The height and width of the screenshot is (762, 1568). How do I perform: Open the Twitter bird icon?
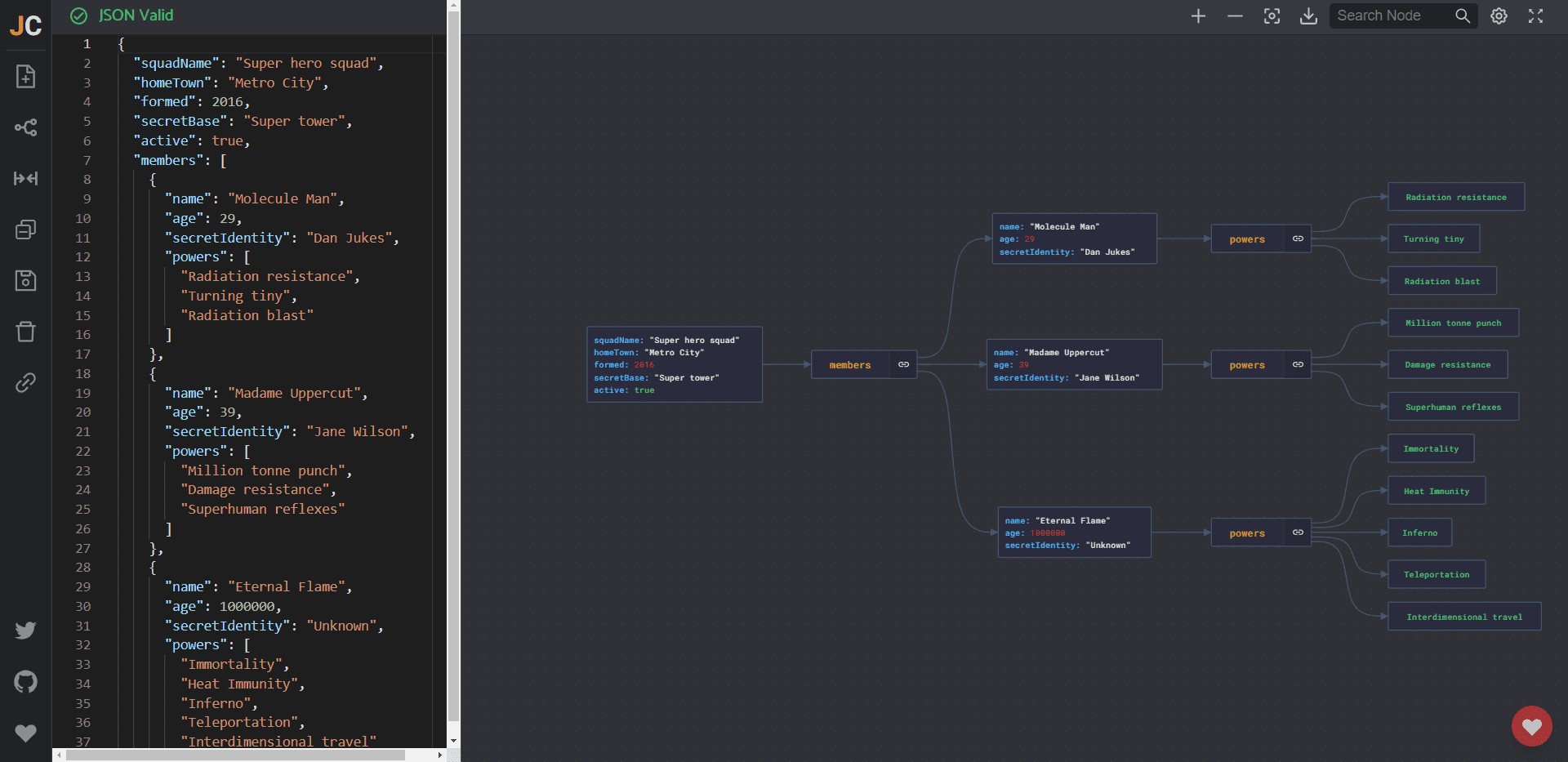click(25, 630)
